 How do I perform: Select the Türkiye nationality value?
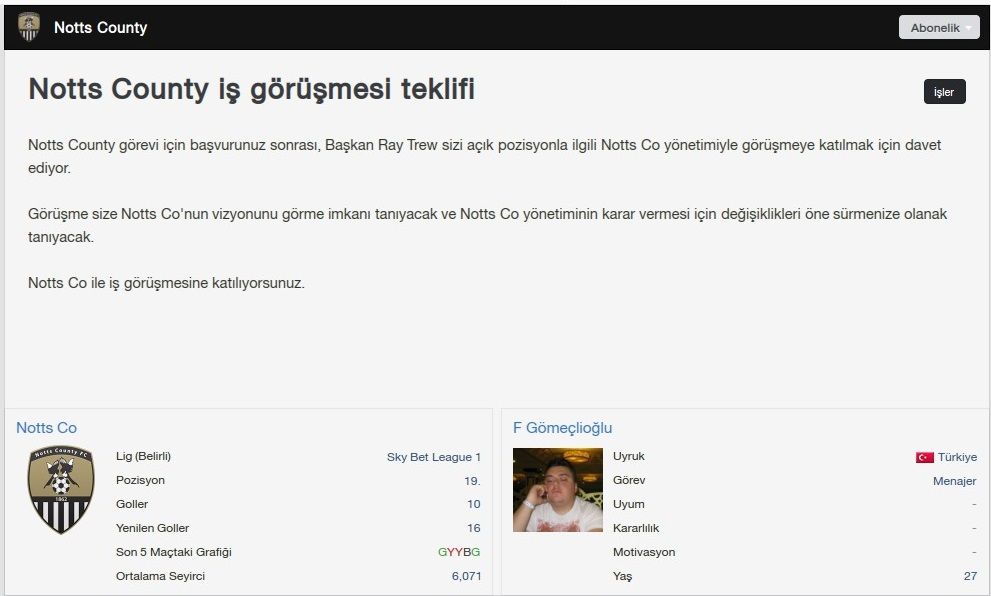point(957,457)
